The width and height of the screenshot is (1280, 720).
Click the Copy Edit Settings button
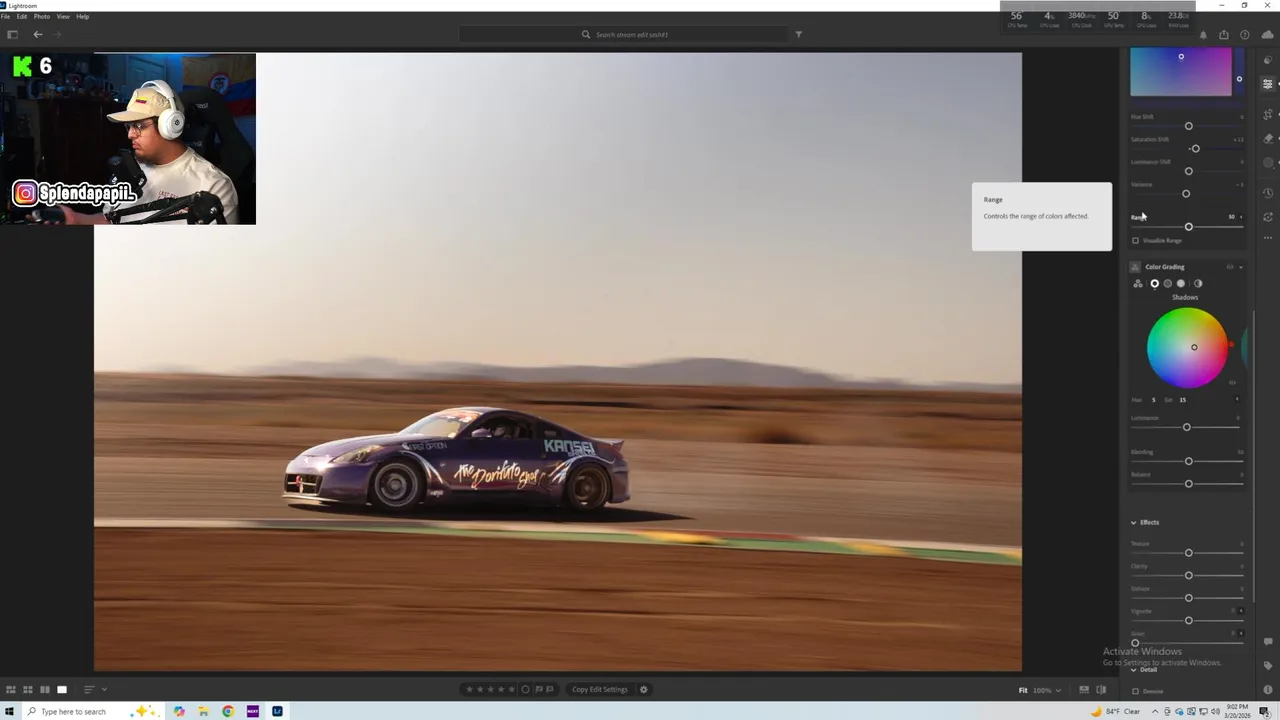[x=600, y=689]
